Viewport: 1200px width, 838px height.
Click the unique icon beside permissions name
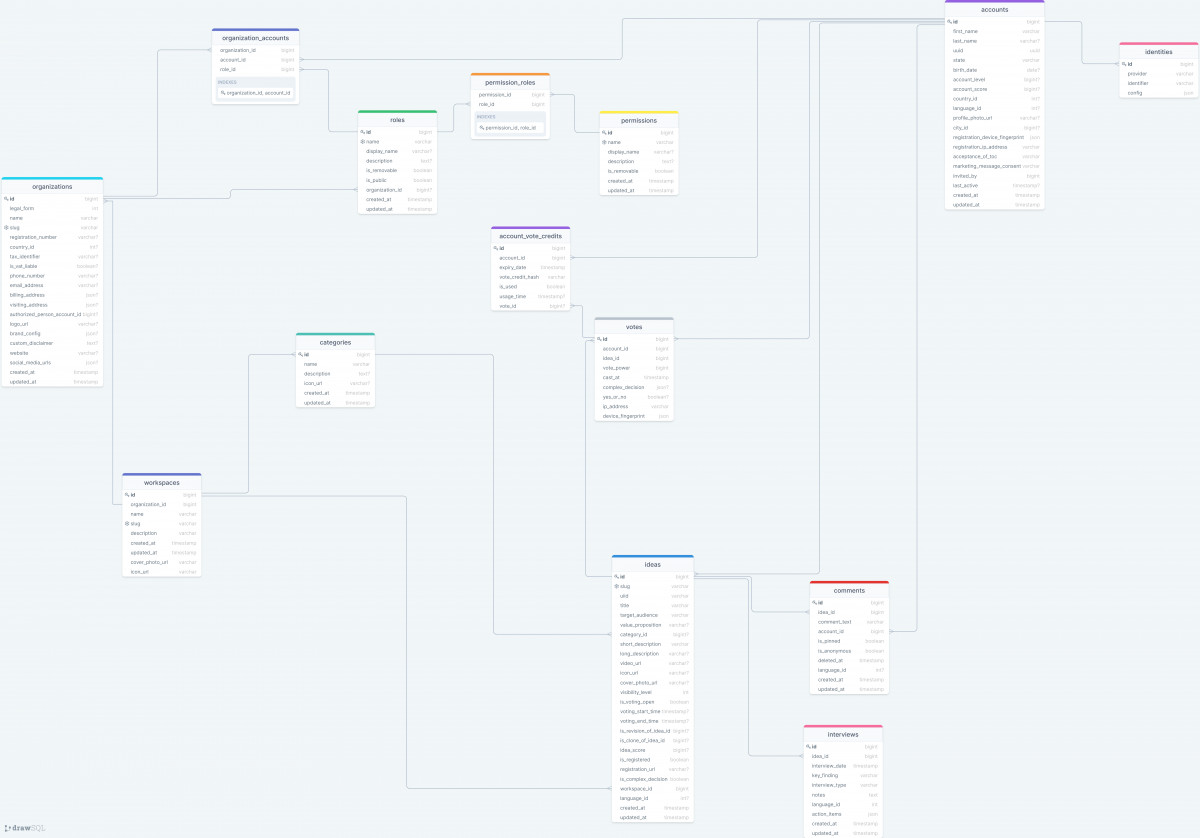pyautogui.click(x=604, y=142)
